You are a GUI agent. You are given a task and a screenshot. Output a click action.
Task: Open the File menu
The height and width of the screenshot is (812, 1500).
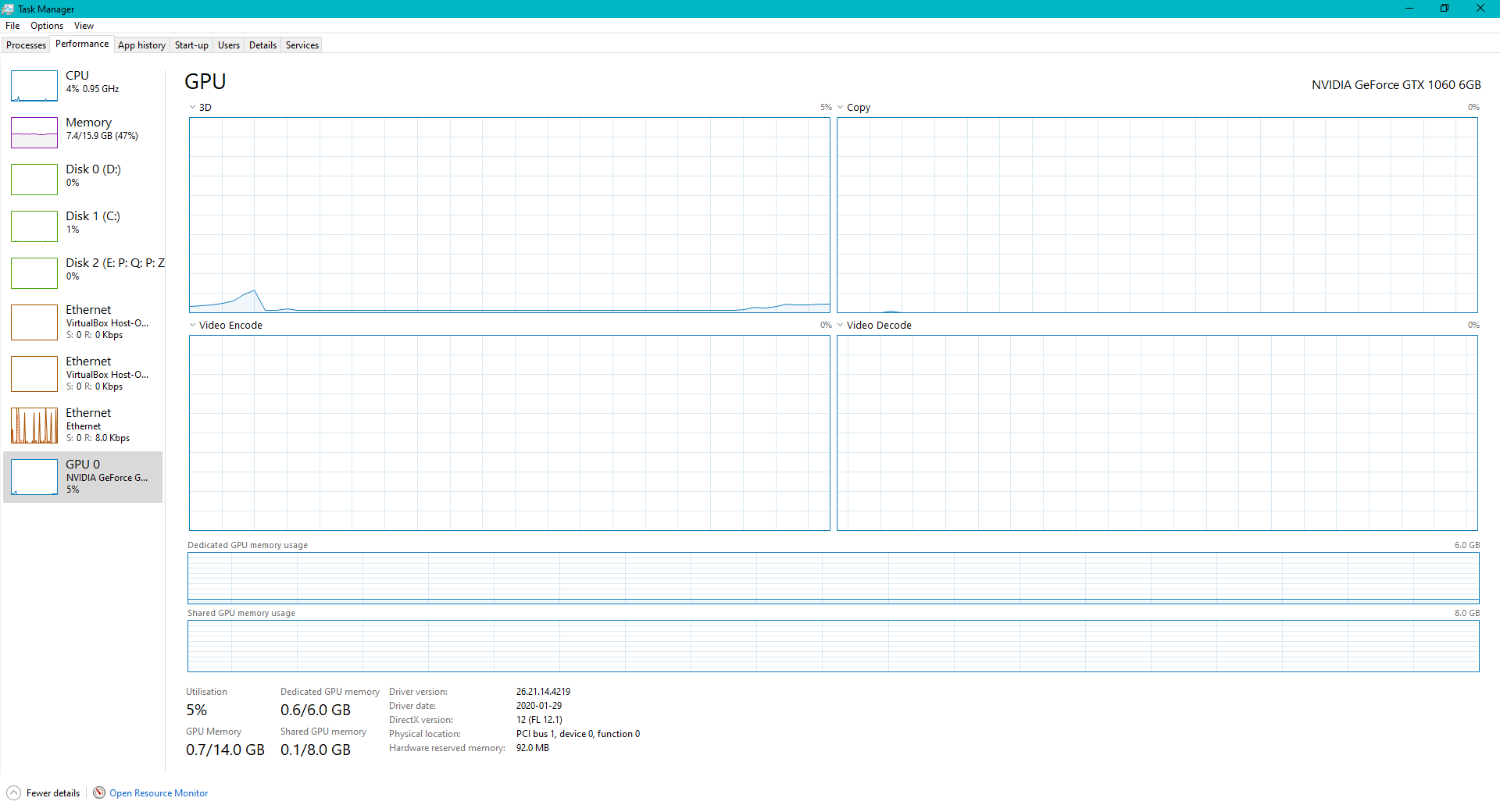pyautogui.click(x=12, y=26)
